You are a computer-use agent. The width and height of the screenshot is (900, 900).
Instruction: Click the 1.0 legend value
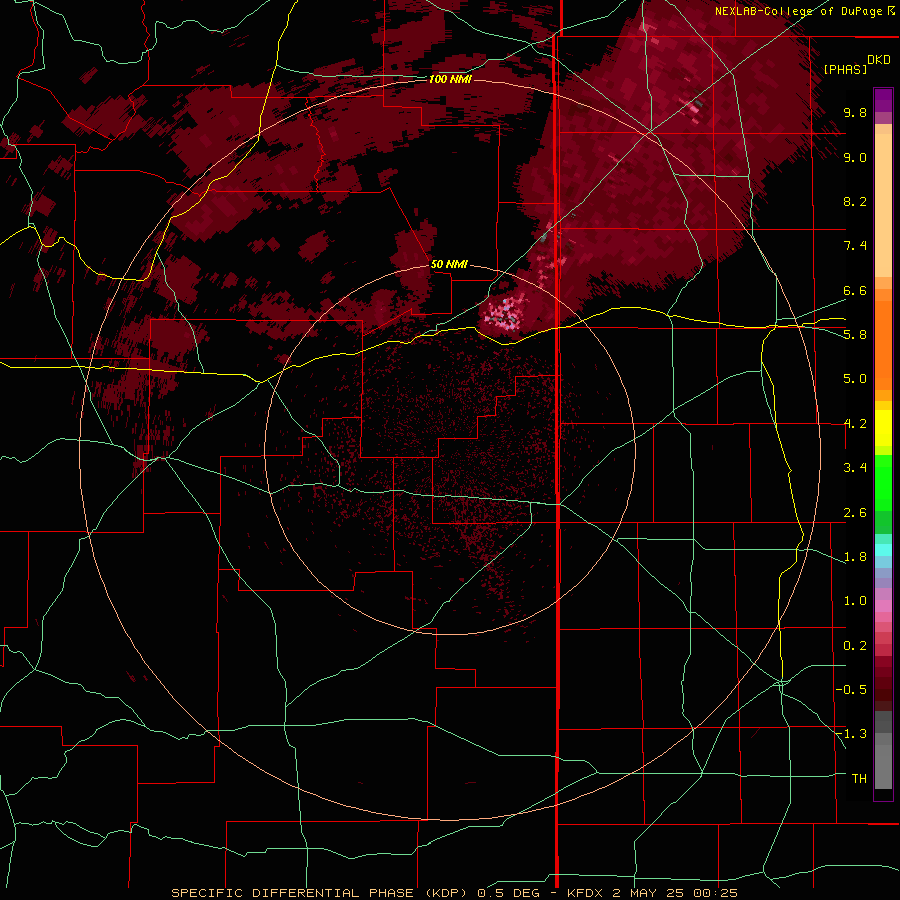click(855, 601)
